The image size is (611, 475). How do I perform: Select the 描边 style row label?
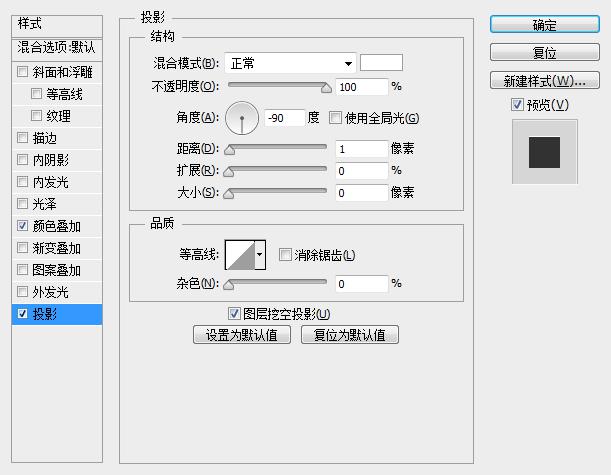tap(45, 138)
